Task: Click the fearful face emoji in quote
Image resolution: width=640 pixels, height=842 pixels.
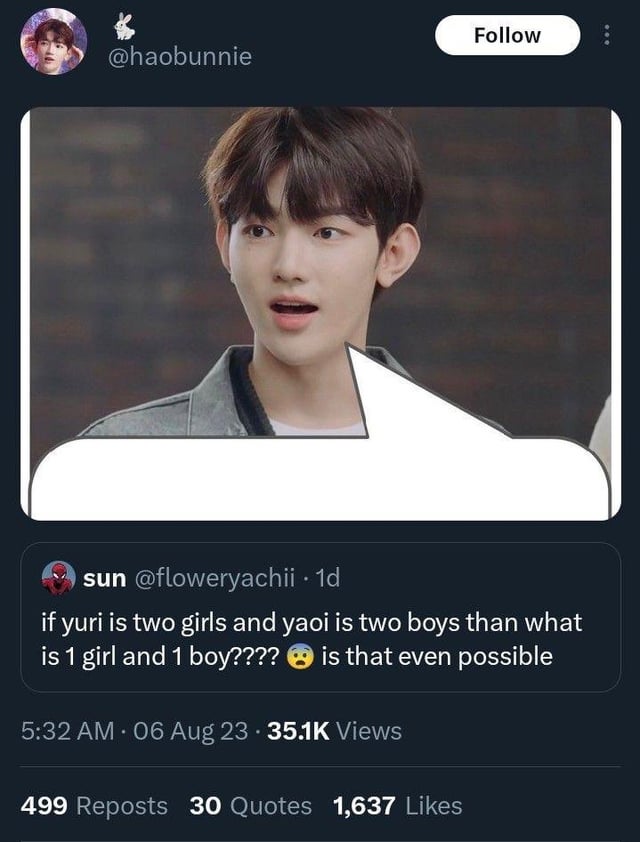Action: (x=300, y=657)
